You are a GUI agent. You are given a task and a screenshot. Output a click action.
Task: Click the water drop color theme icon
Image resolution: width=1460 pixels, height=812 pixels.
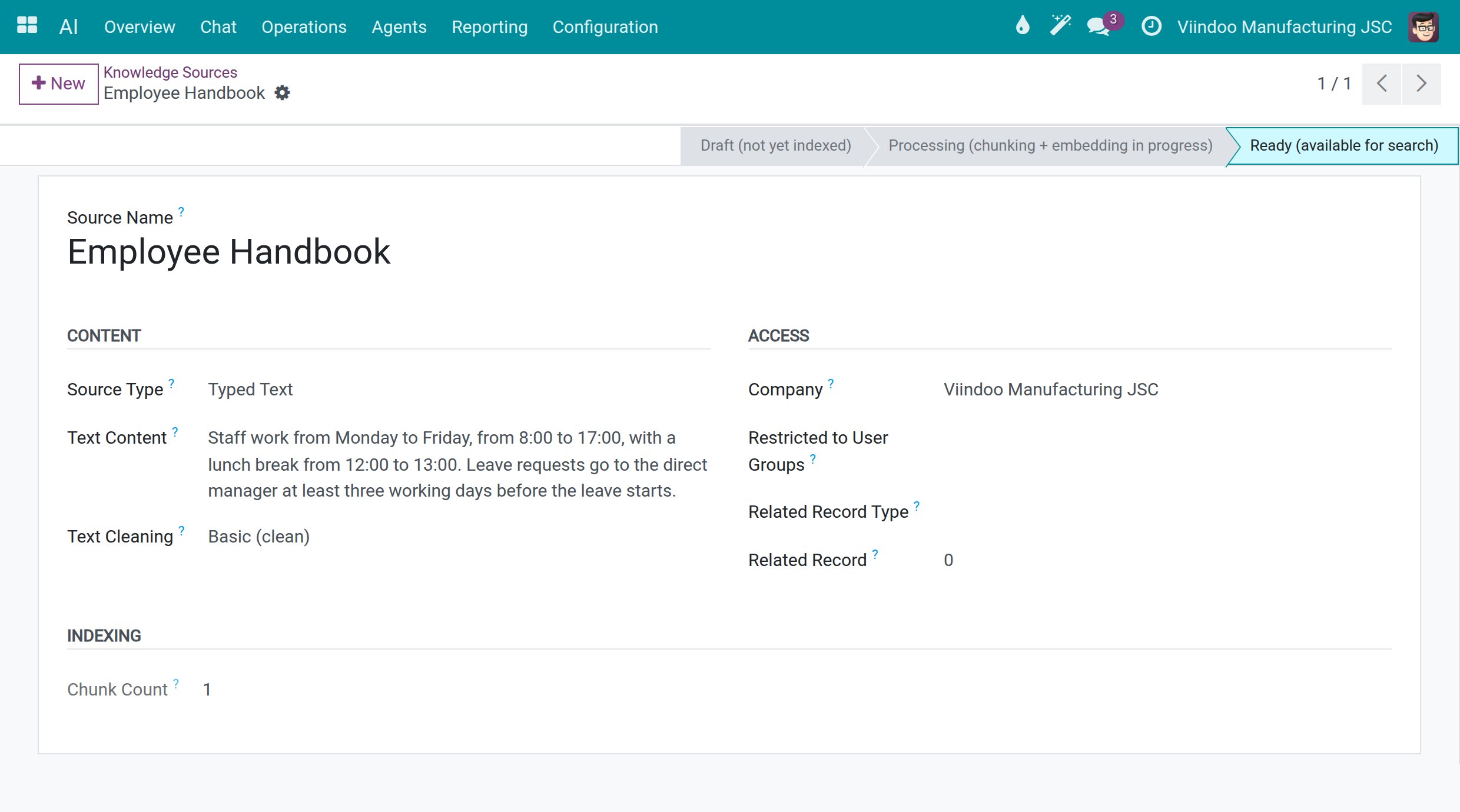1023,26
